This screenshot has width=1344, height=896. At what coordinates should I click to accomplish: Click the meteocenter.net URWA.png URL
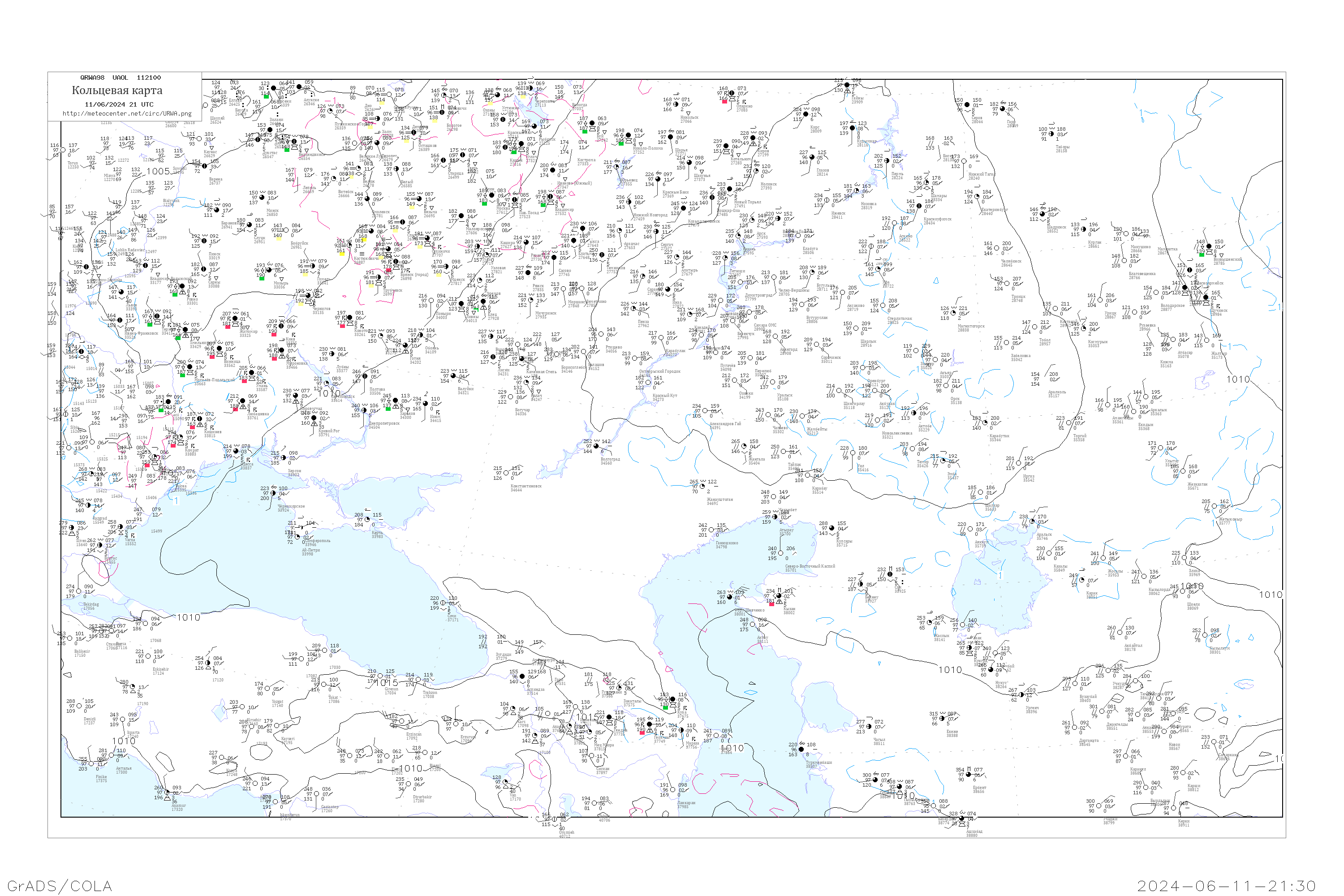tap(127, 114)
